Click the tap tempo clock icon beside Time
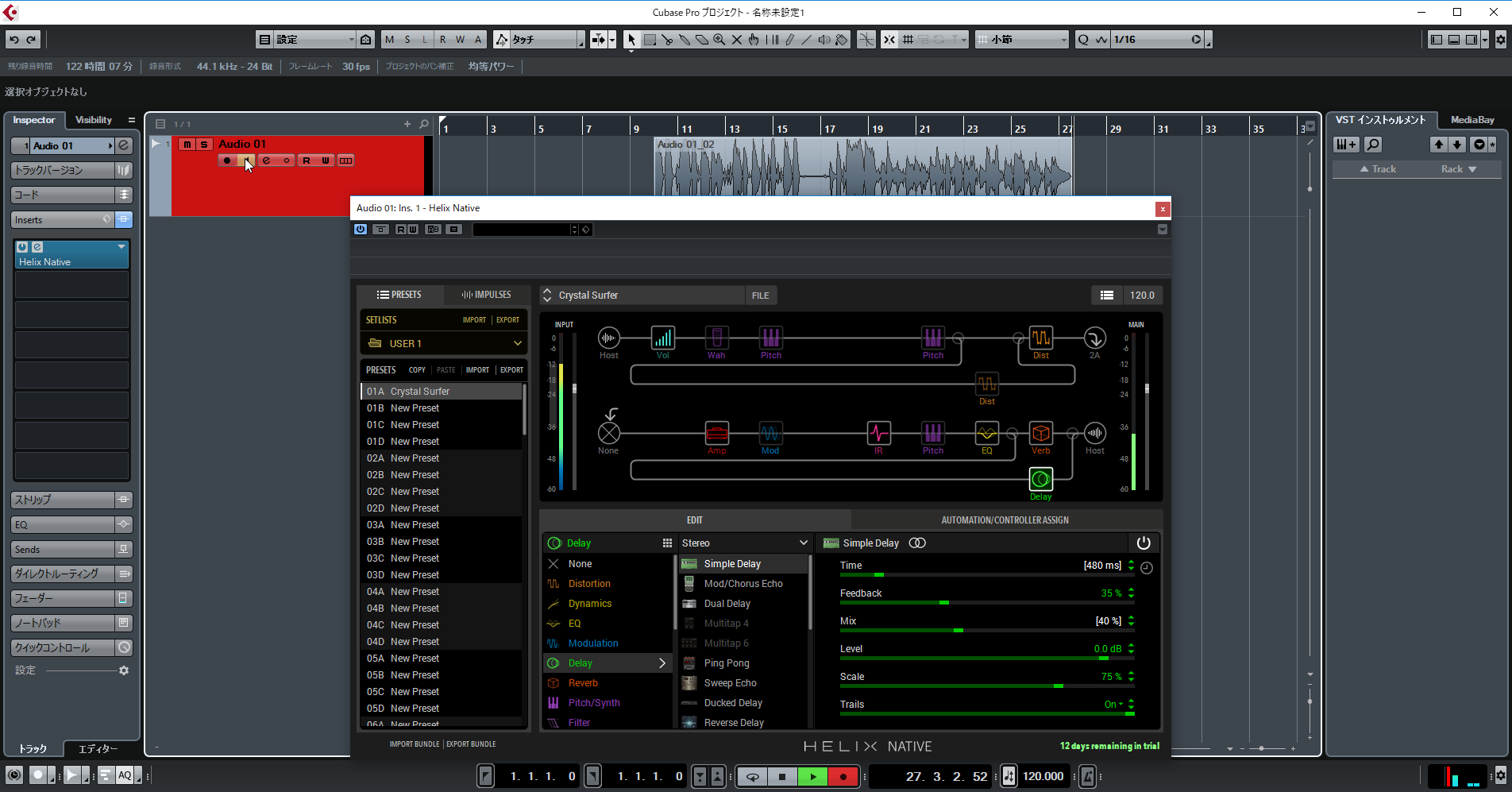Image resolution: width=1512 pixels, height=792 pixels. click(x=1146, y=568)
